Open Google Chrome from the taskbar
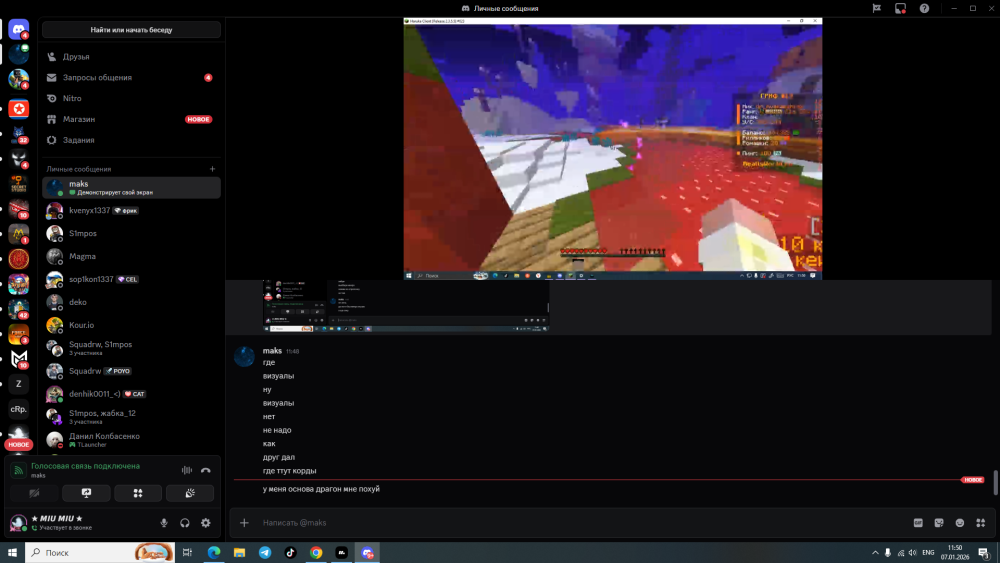Screen dimensions: 1000x563 [x=316, y=553]
